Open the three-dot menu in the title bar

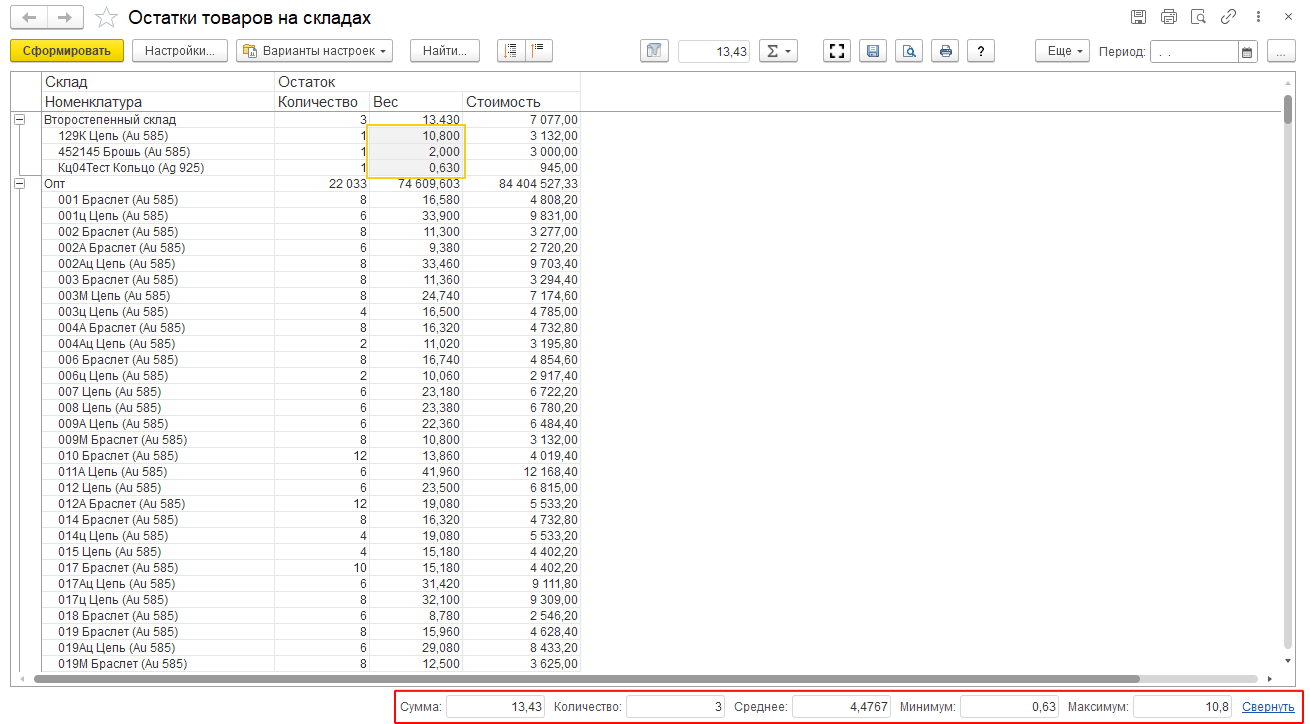[1258, 17]
